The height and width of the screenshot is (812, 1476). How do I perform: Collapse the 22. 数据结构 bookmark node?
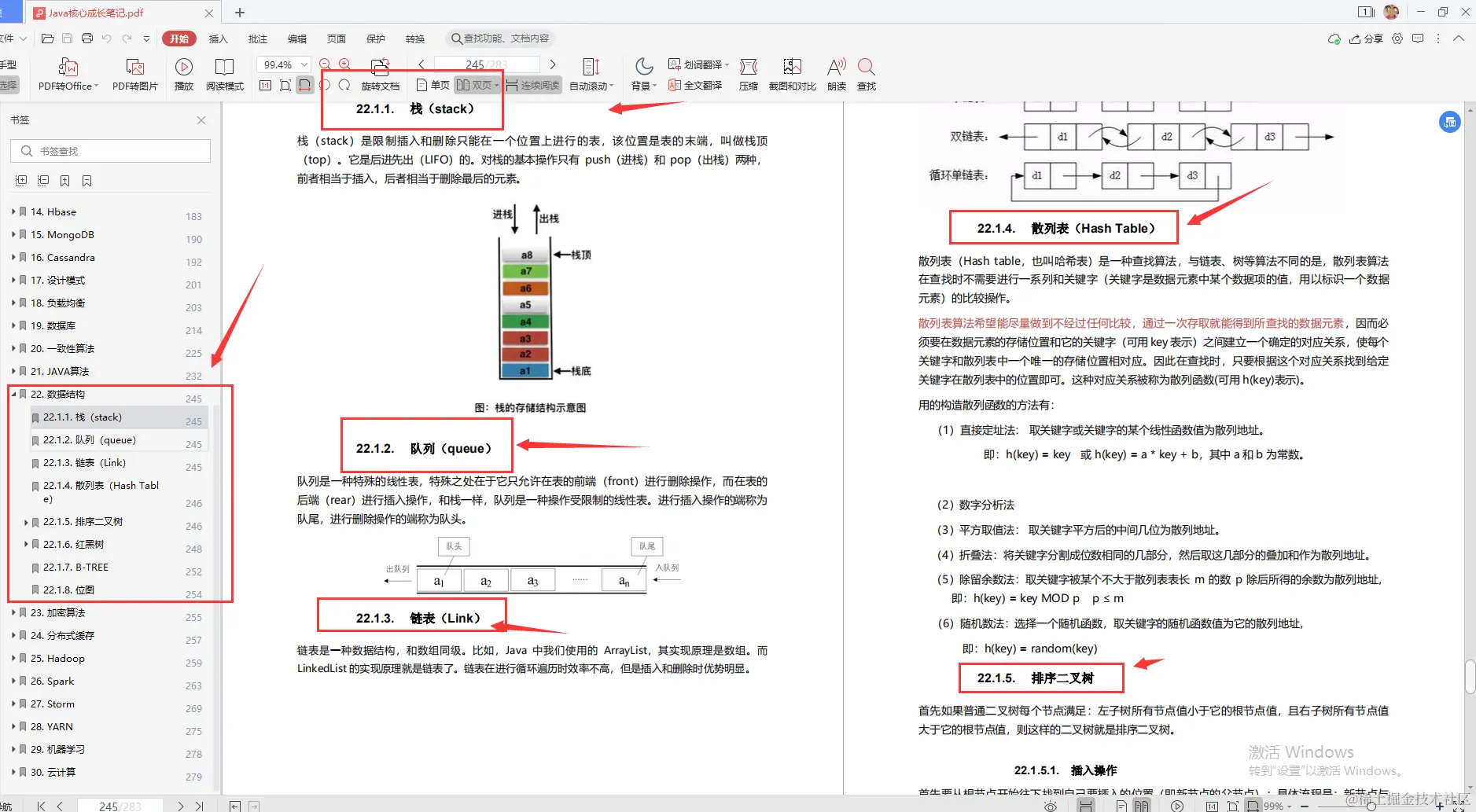(13, 394)
